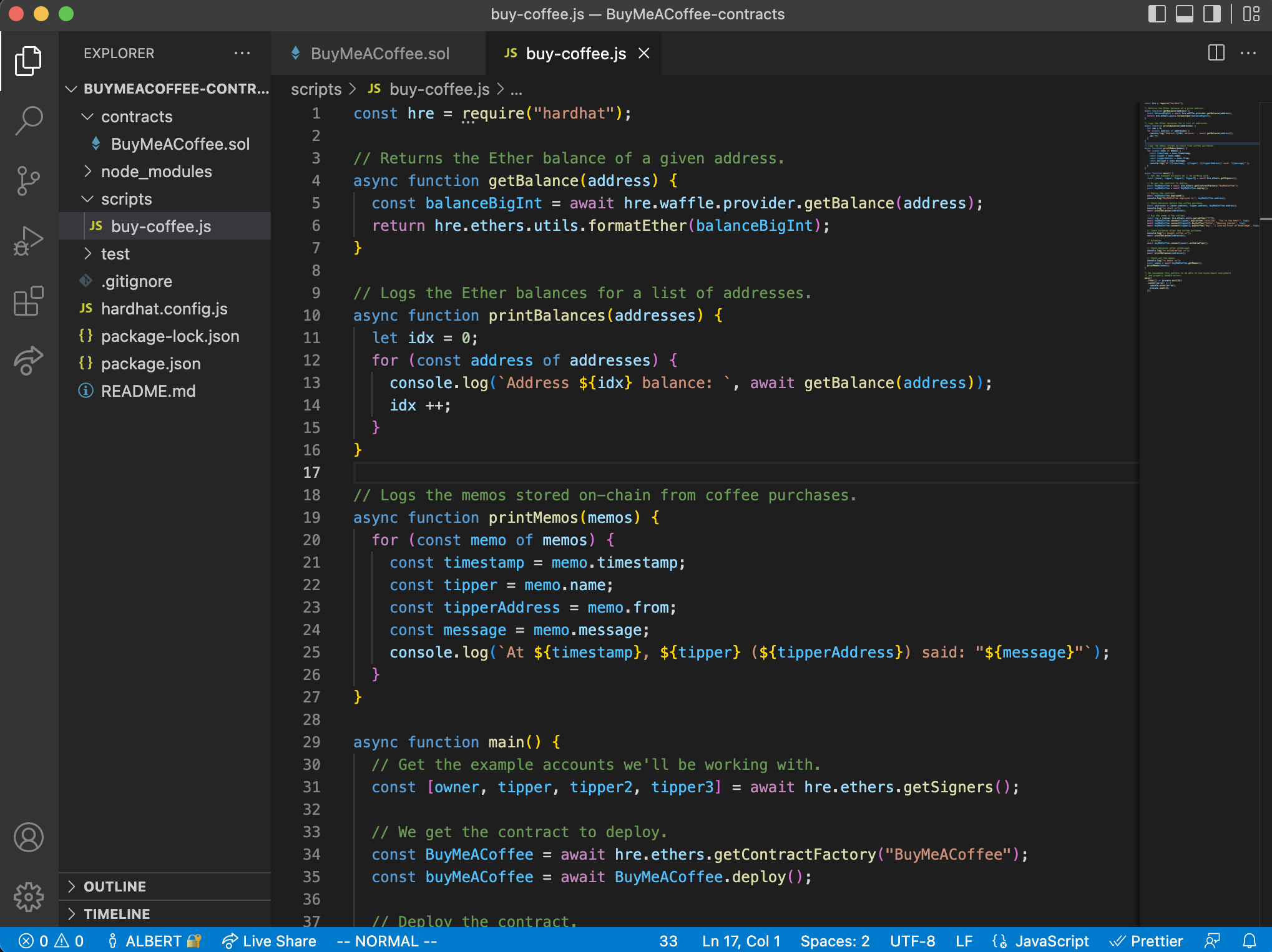Click the 33 status bar item
Viewport: 1272px width, 952px height.
click(x=668, y=941)
